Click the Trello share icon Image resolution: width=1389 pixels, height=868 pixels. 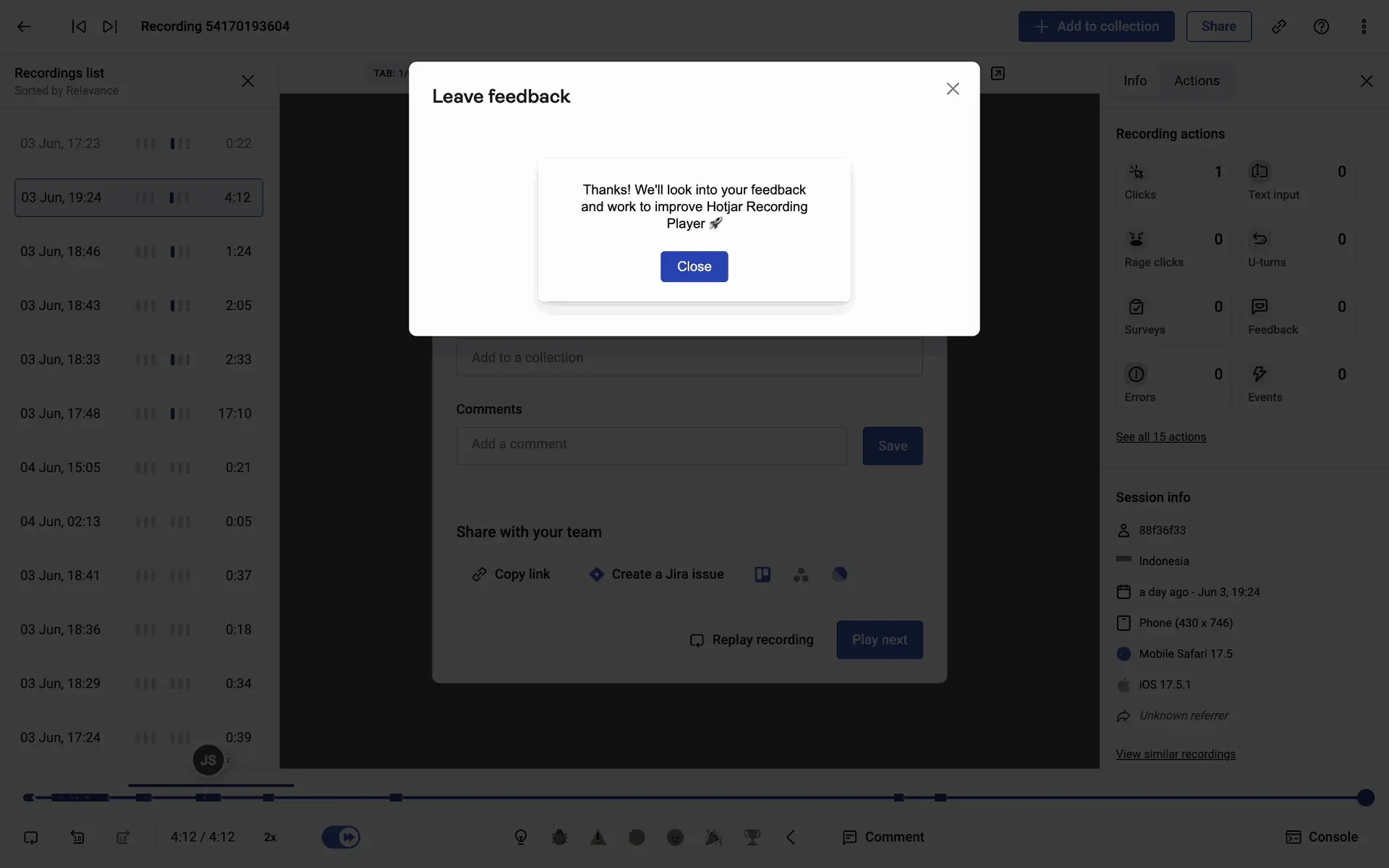(x=763, y=574)
